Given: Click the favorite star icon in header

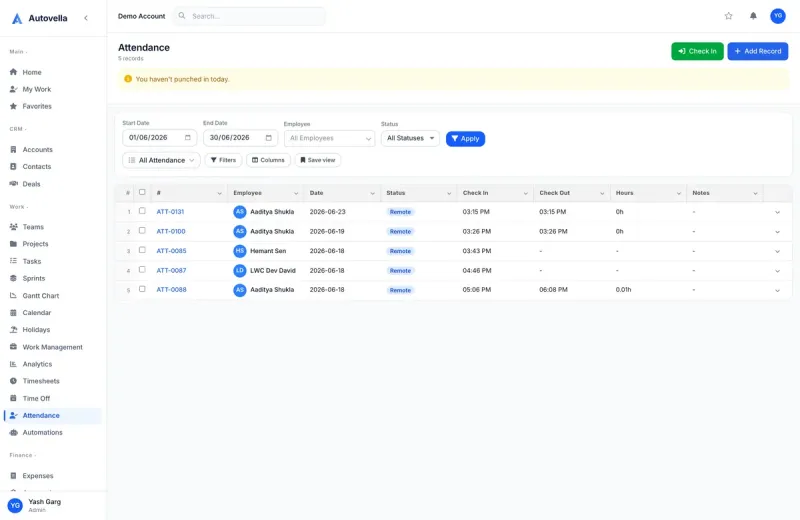Looking at the screenshot, I should (729, 16).
